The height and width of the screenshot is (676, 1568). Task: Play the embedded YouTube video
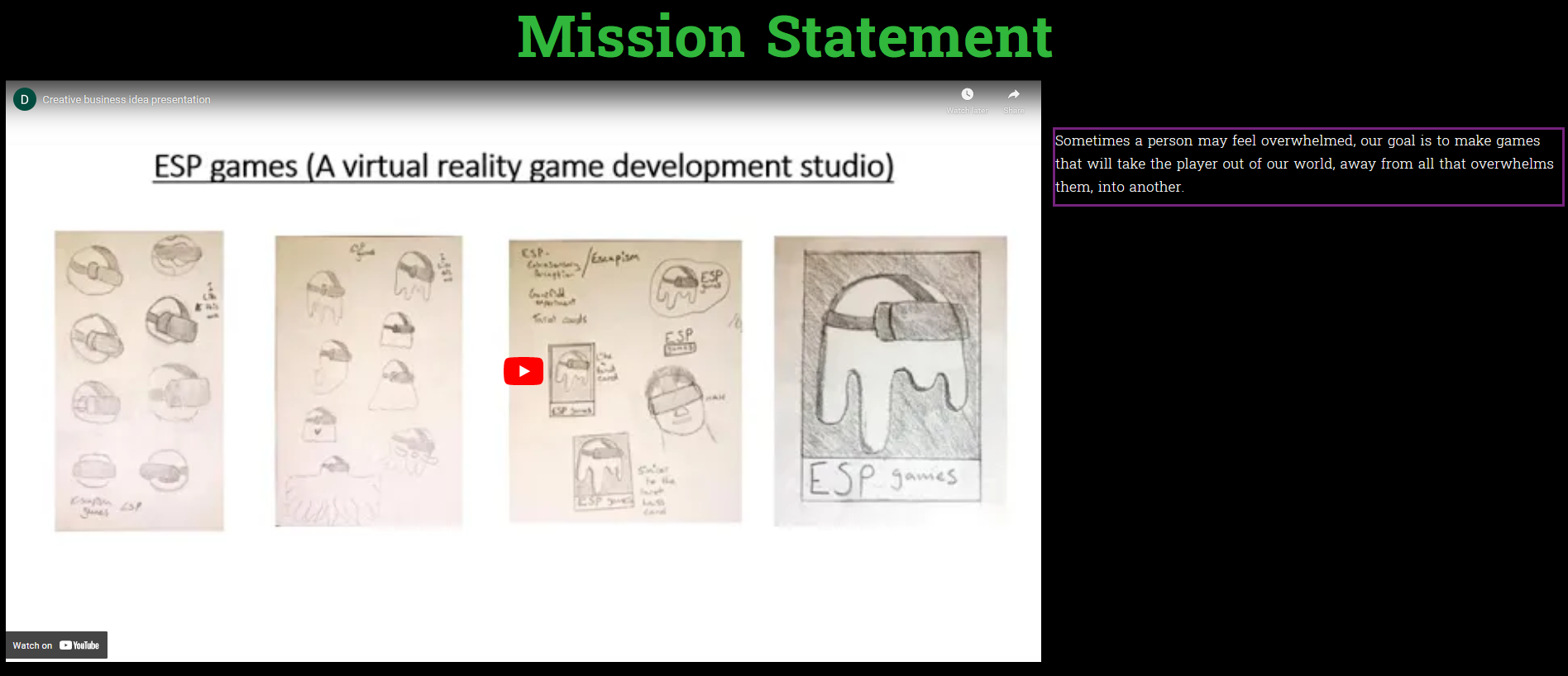click(523, 371)
